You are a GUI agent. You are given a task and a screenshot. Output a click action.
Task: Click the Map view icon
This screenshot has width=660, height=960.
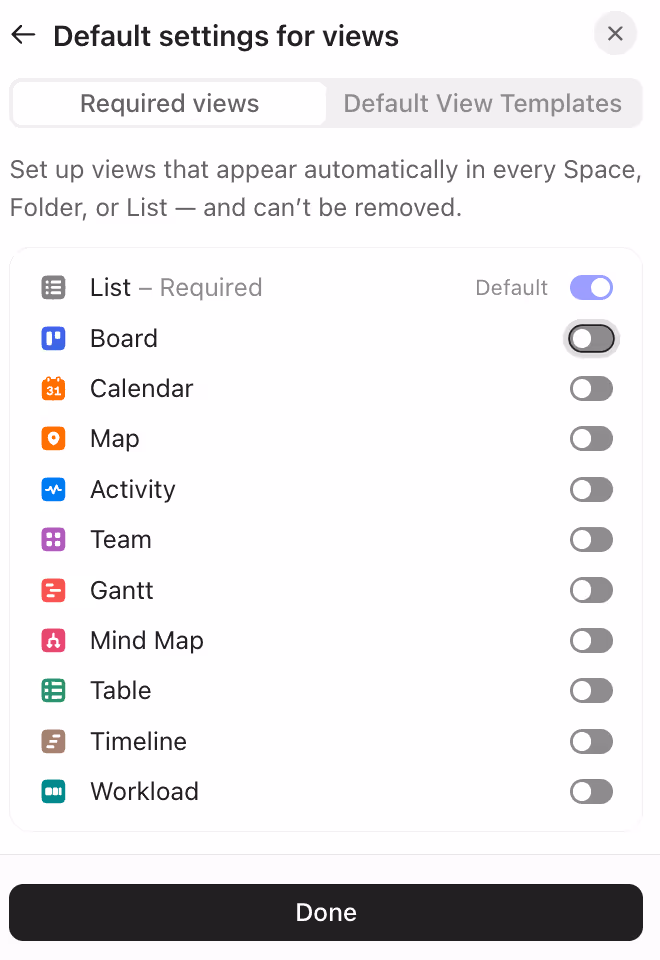53,438
